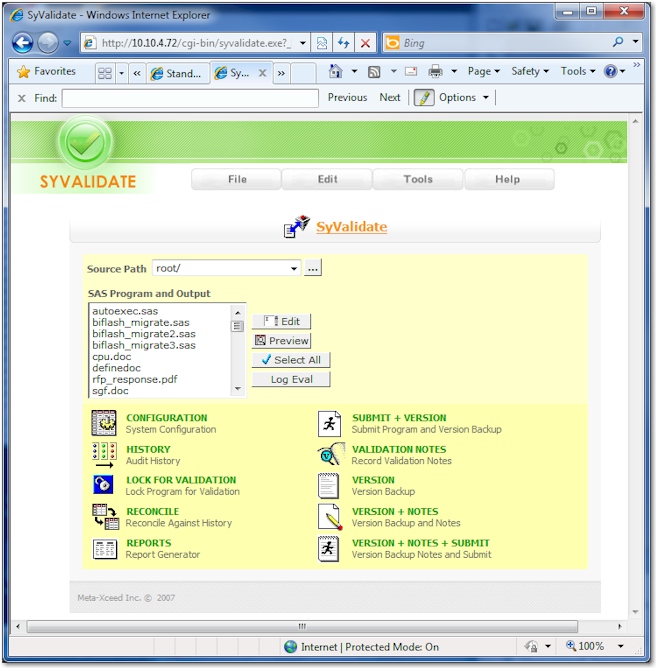
Task: Click the file list scroll down arrow
Action: [x=238, y=389]
